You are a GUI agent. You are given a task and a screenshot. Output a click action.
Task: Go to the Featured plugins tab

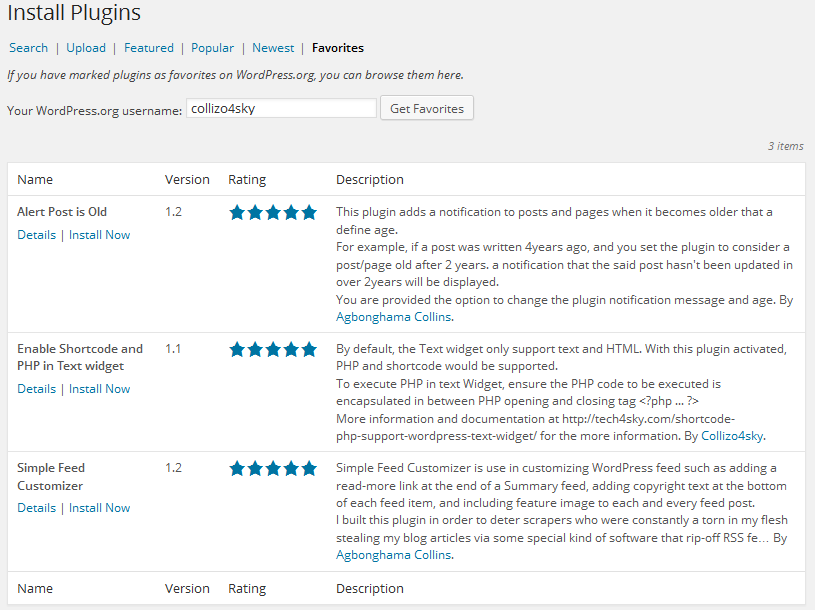149,48
